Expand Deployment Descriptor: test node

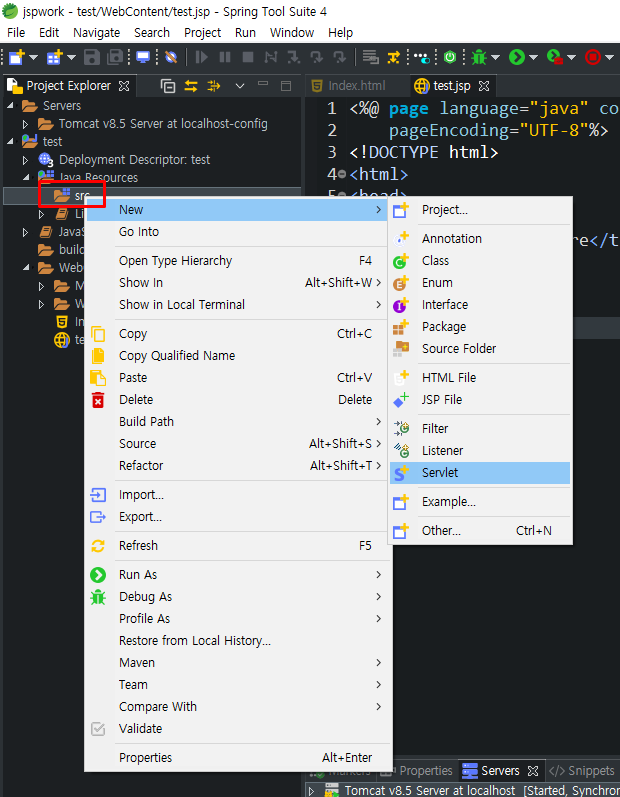(25, 160)
